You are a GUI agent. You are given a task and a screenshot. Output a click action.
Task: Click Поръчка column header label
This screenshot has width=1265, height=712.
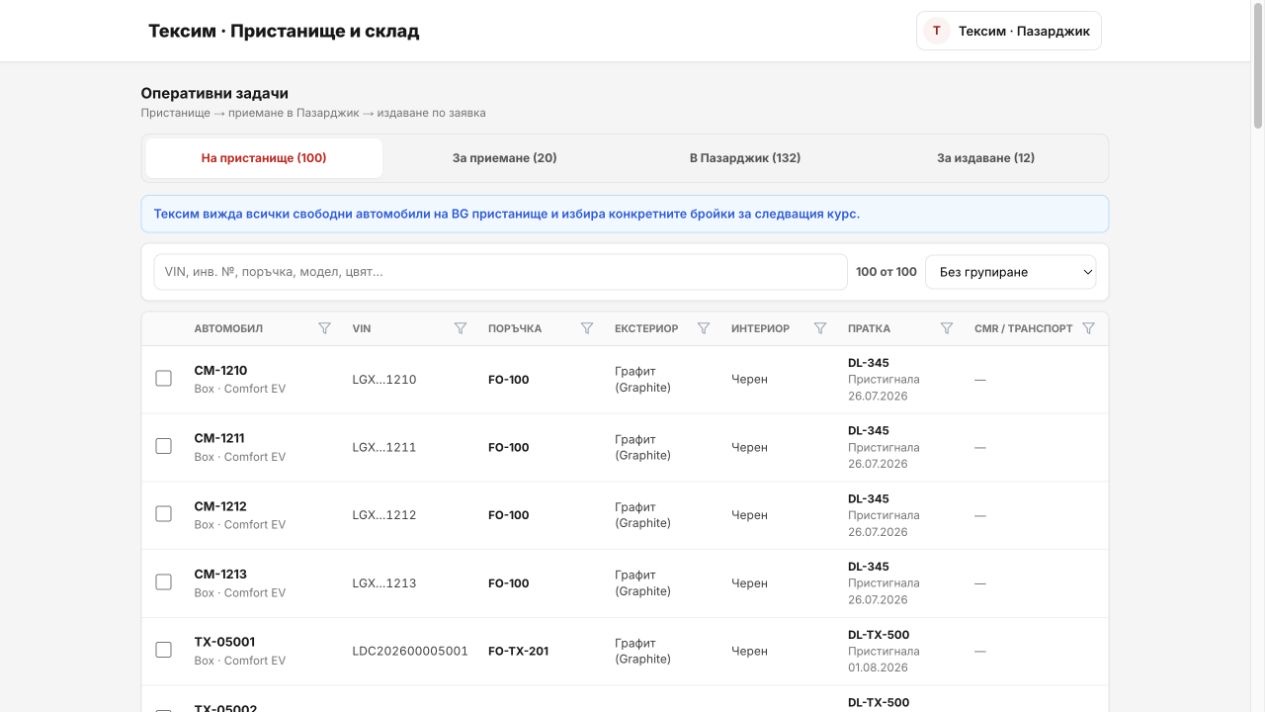(515, 329)
